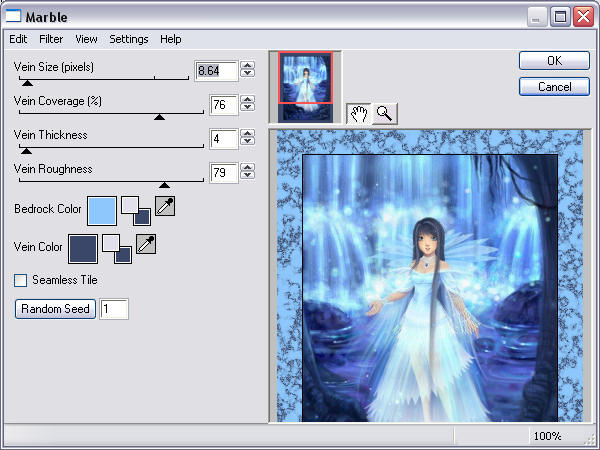600x450 pixels.
Task: Click the Vein Thickness slider handle
Action: [x=26, y=151]
